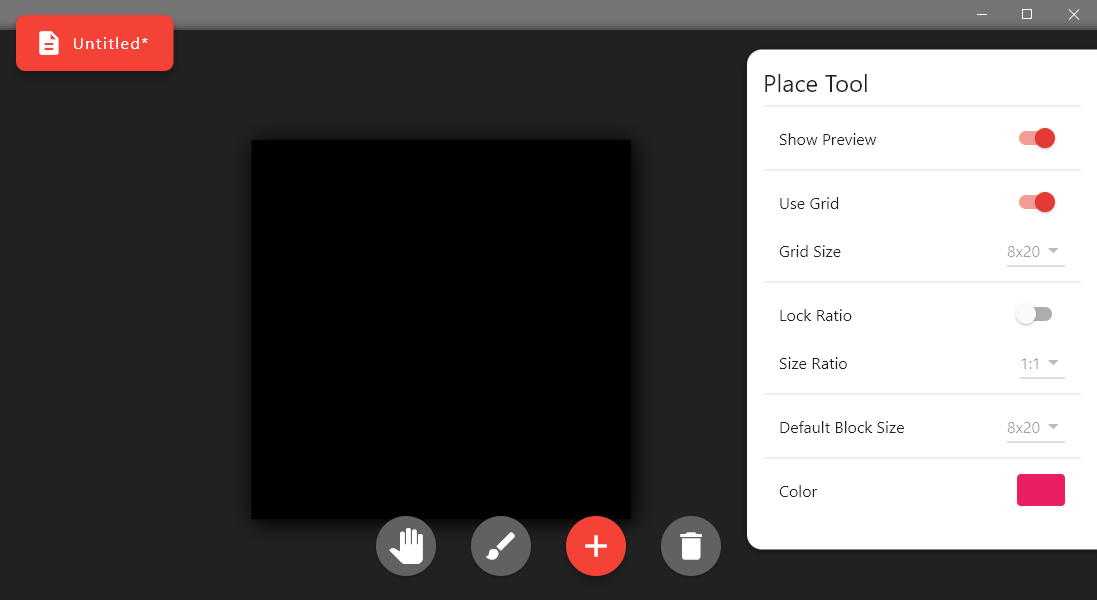Select the hand pan tool

[x=405, y=545]
